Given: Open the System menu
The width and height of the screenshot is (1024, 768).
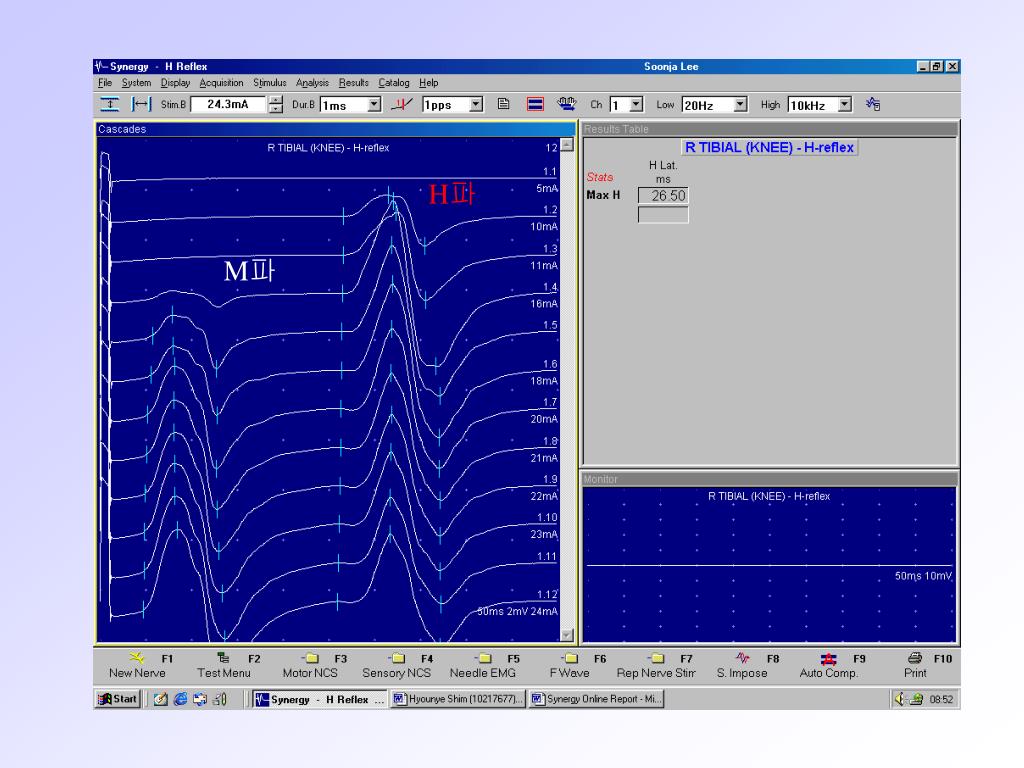Looking at the screenshot, I should [136, 83].
